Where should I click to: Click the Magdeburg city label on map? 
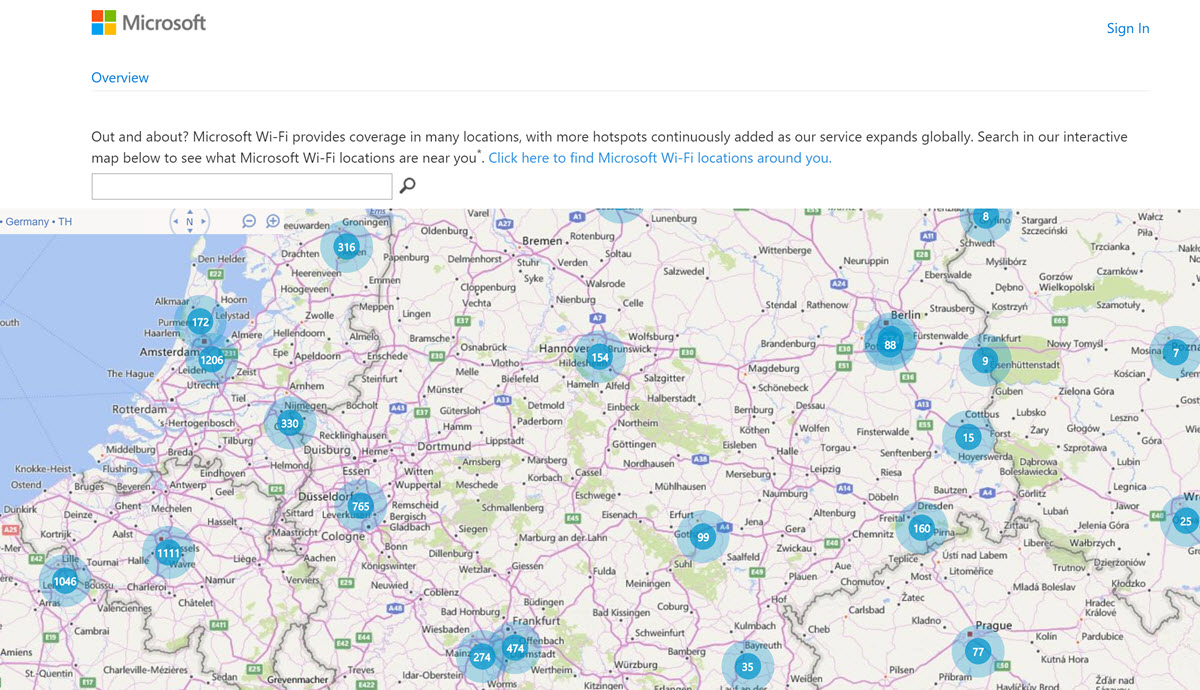tap(774, 368)
